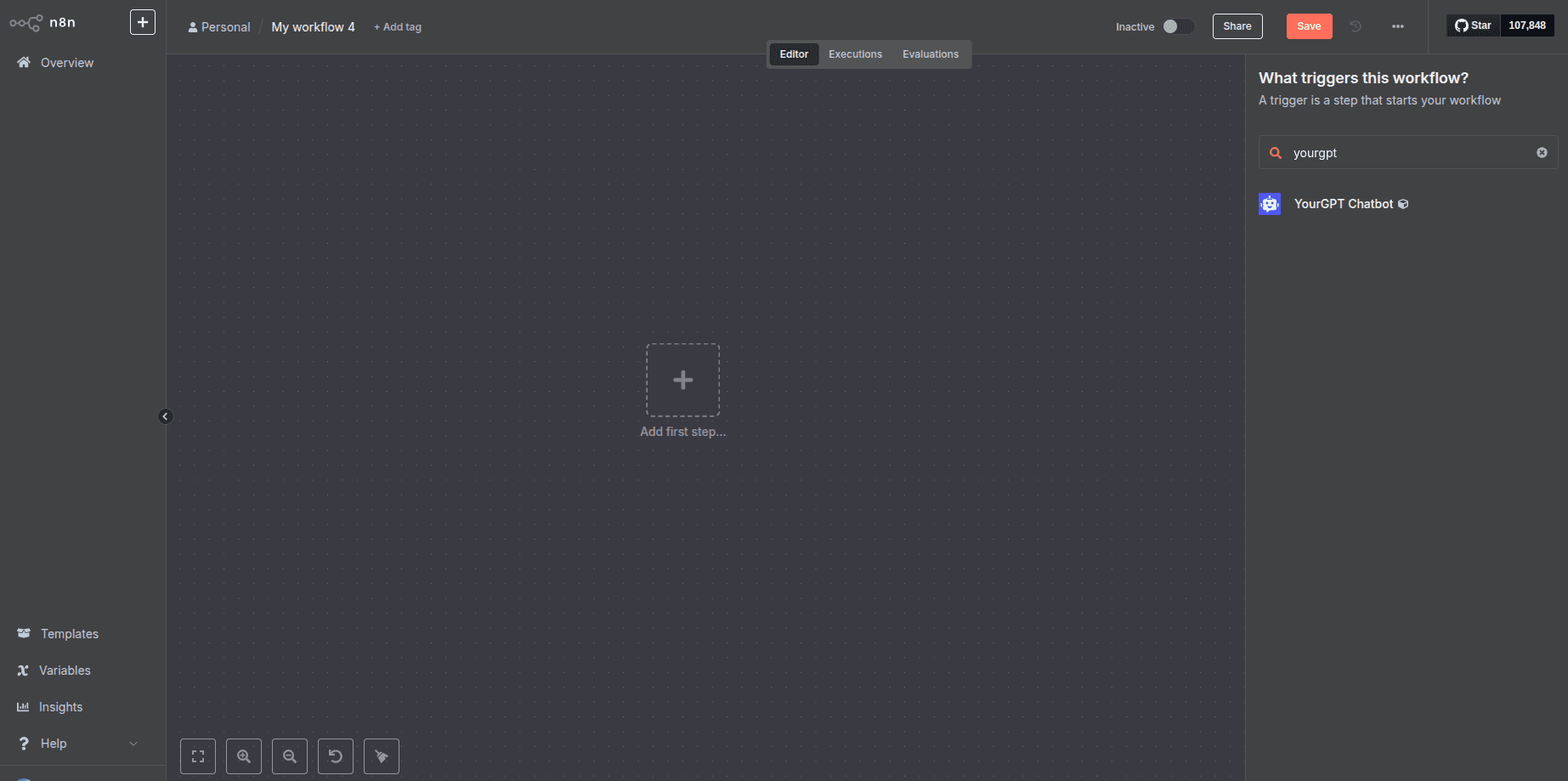
Task: Switch to the Executions tab
Action: tap(855, 54)
